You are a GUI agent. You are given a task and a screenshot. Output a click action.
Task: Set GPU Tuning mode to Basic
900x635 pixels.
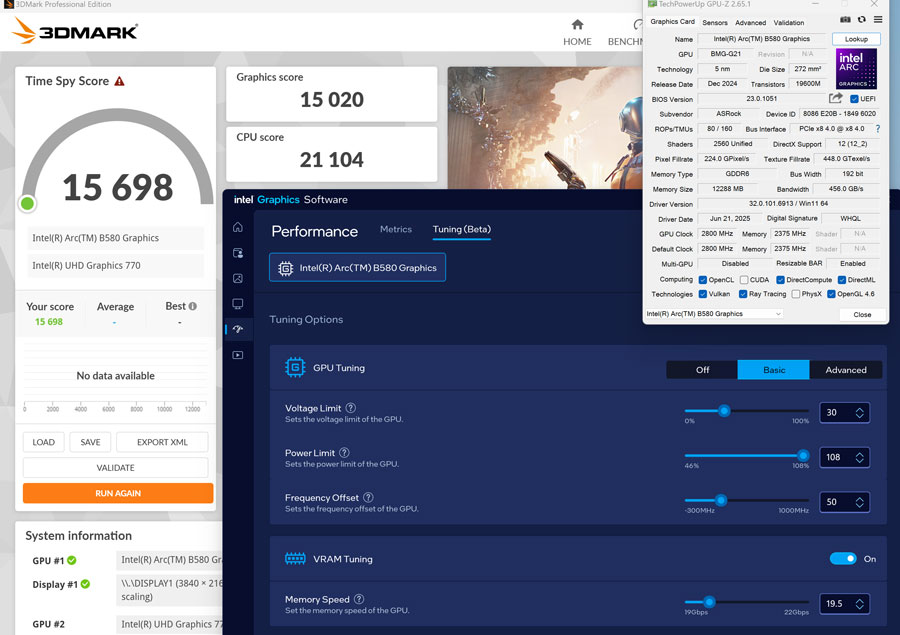[x=774, y=370]
